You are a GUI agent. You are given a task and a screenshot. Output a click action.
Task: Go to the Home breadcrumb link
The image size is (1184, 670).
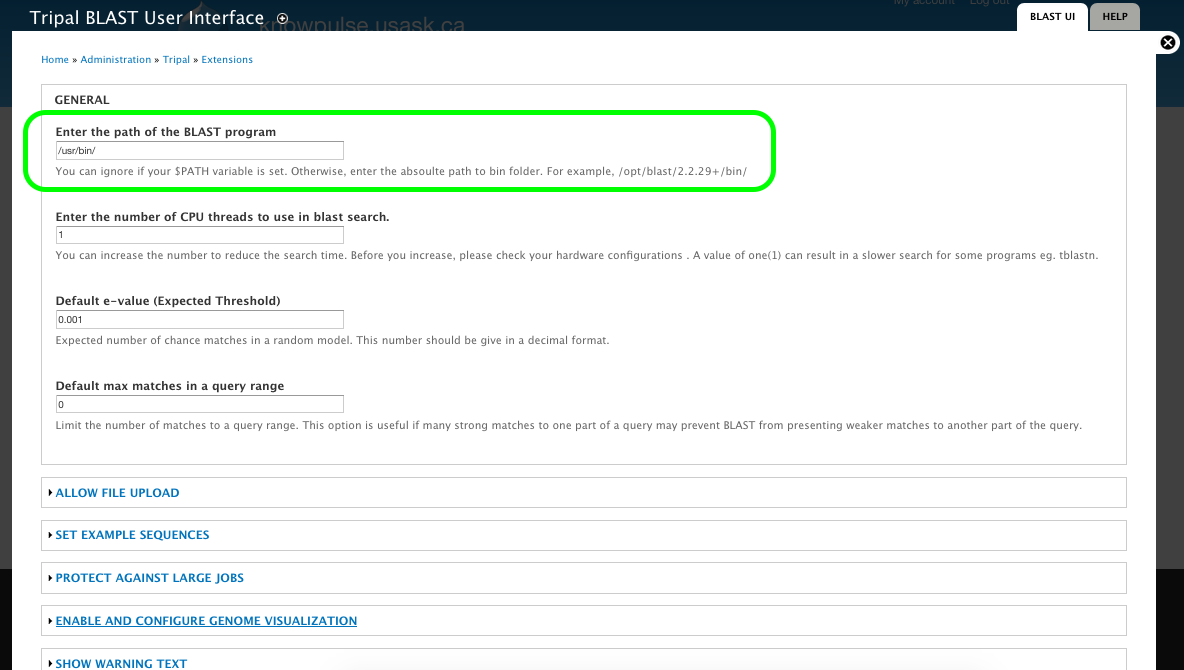pyautogui.click(x=55, y=60)
